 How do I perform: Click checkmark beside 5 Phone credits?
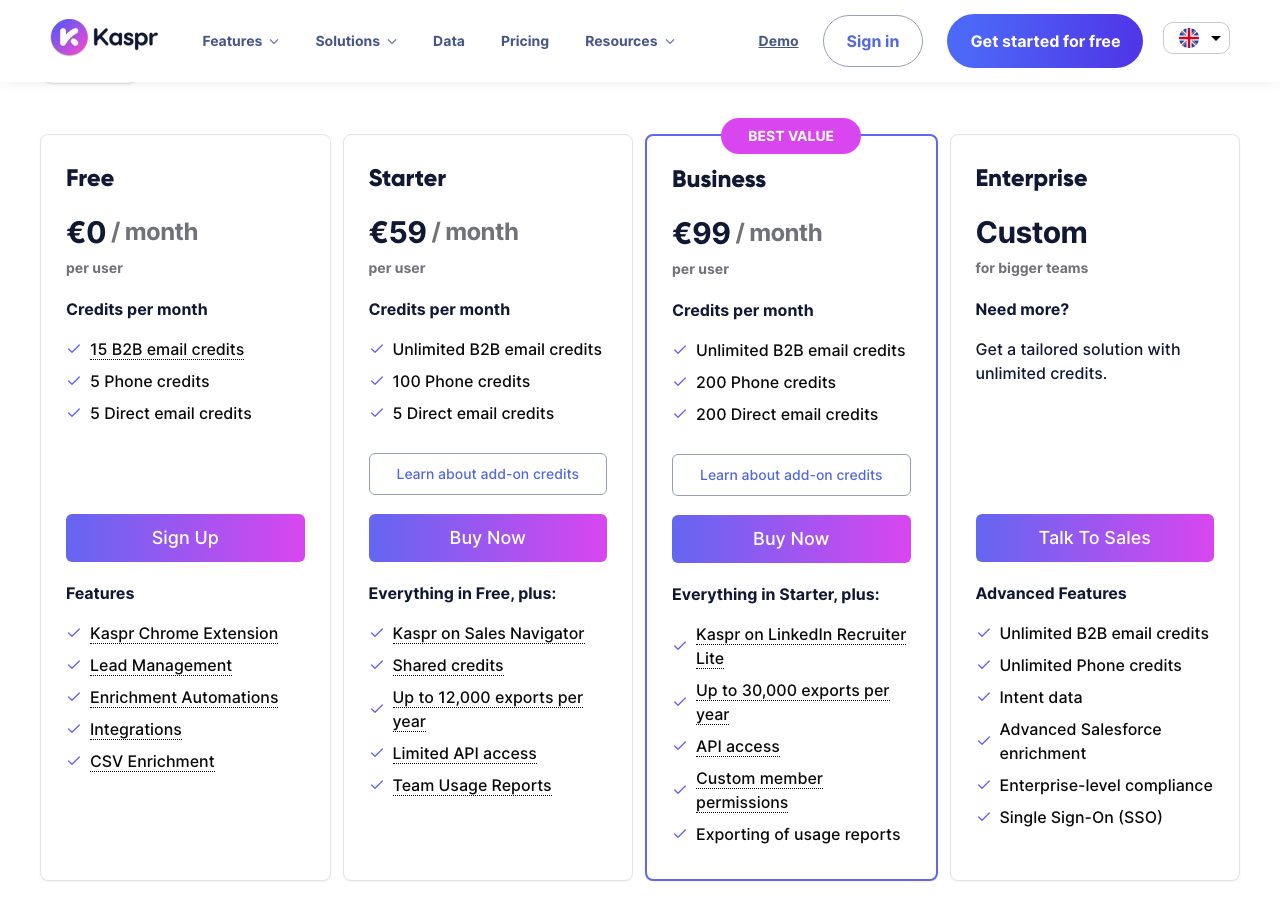coord(73,381)
